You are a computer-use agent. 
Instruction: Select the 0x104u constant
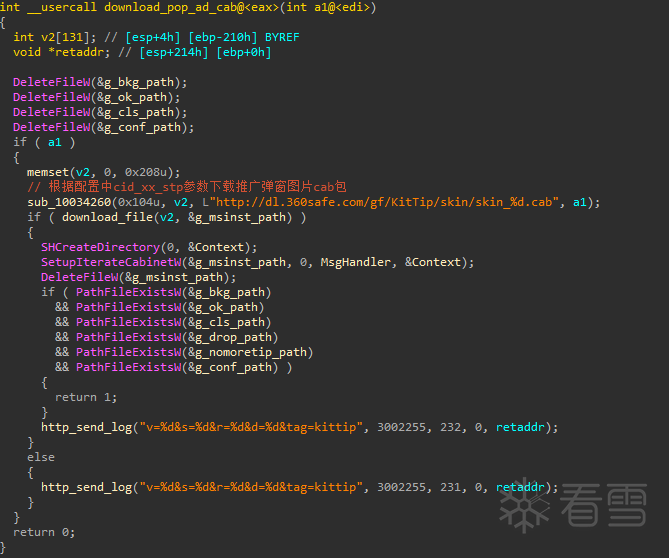(x=139, y=202)
